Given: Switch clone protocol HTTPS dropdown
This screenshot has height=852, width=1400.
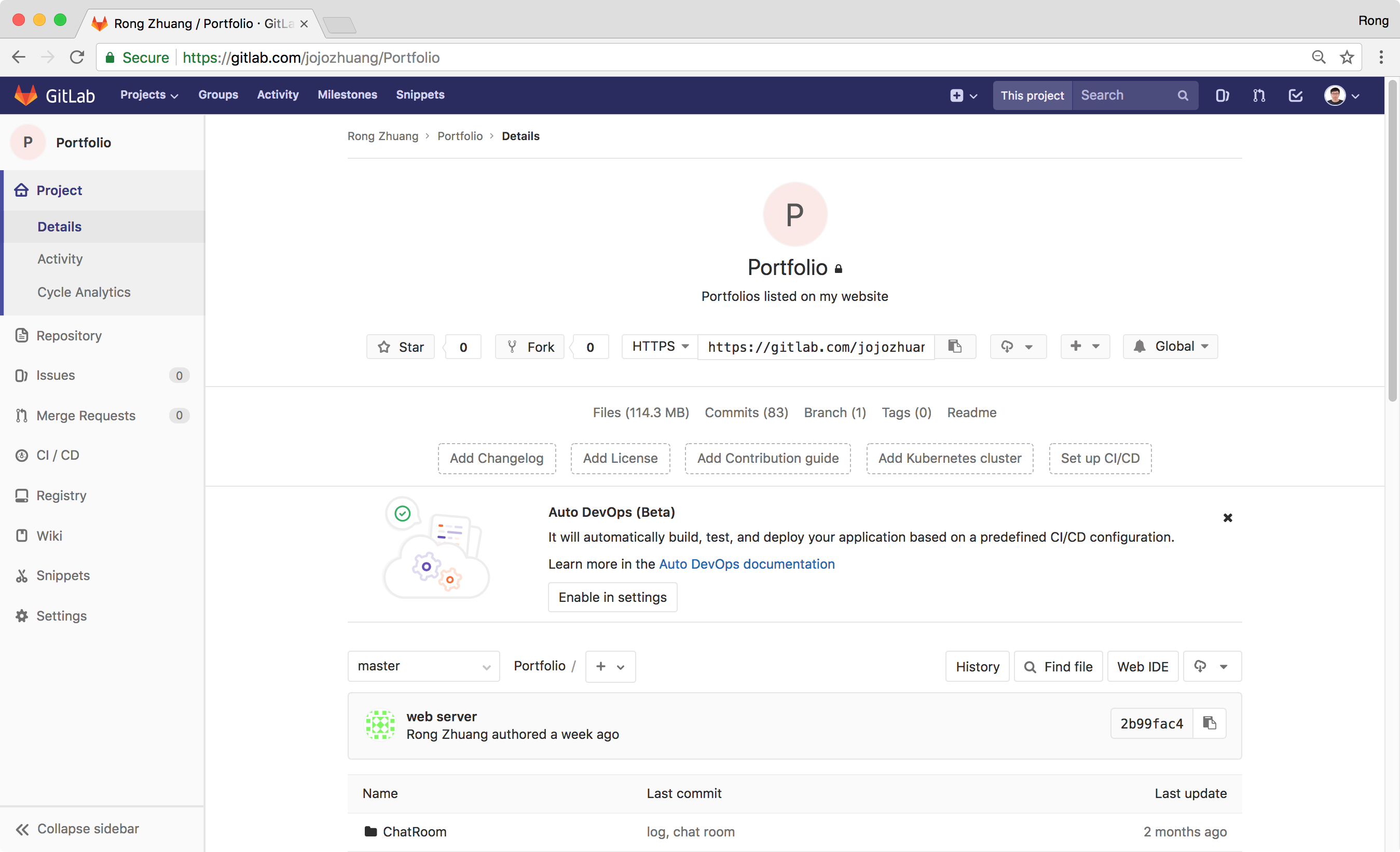Looking at the screenshot, I should pos(660,347).
